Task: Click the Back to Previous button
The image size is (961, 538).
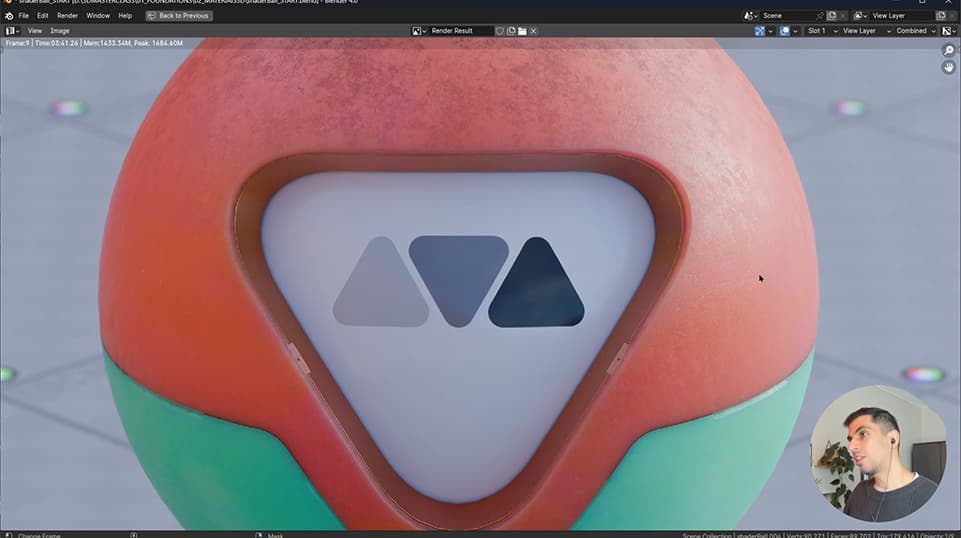Action: [x=179, y=16]
